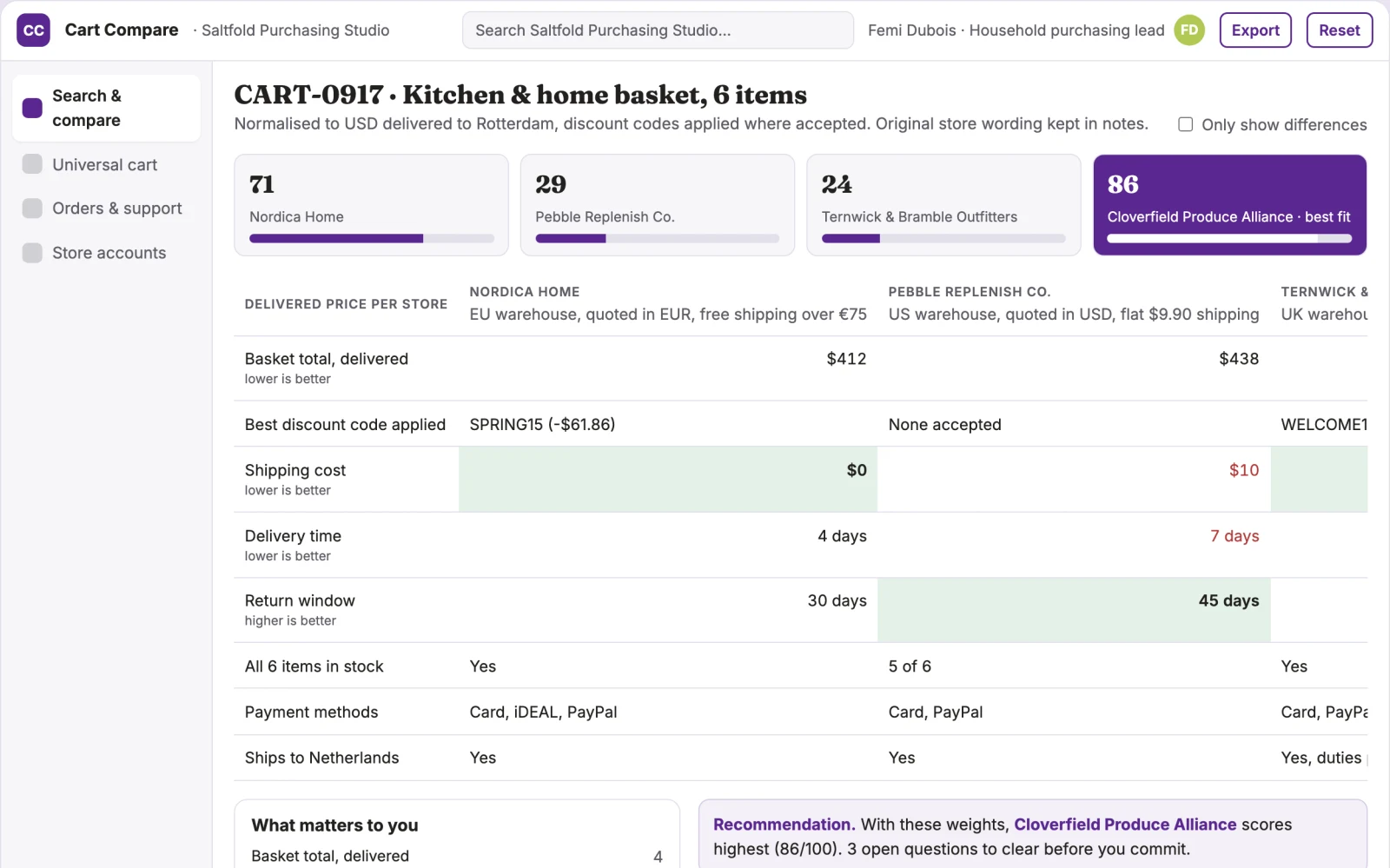This screenshot has height=868, width=1390.
Task: Click the Reset button
Action: point(1340,30)
